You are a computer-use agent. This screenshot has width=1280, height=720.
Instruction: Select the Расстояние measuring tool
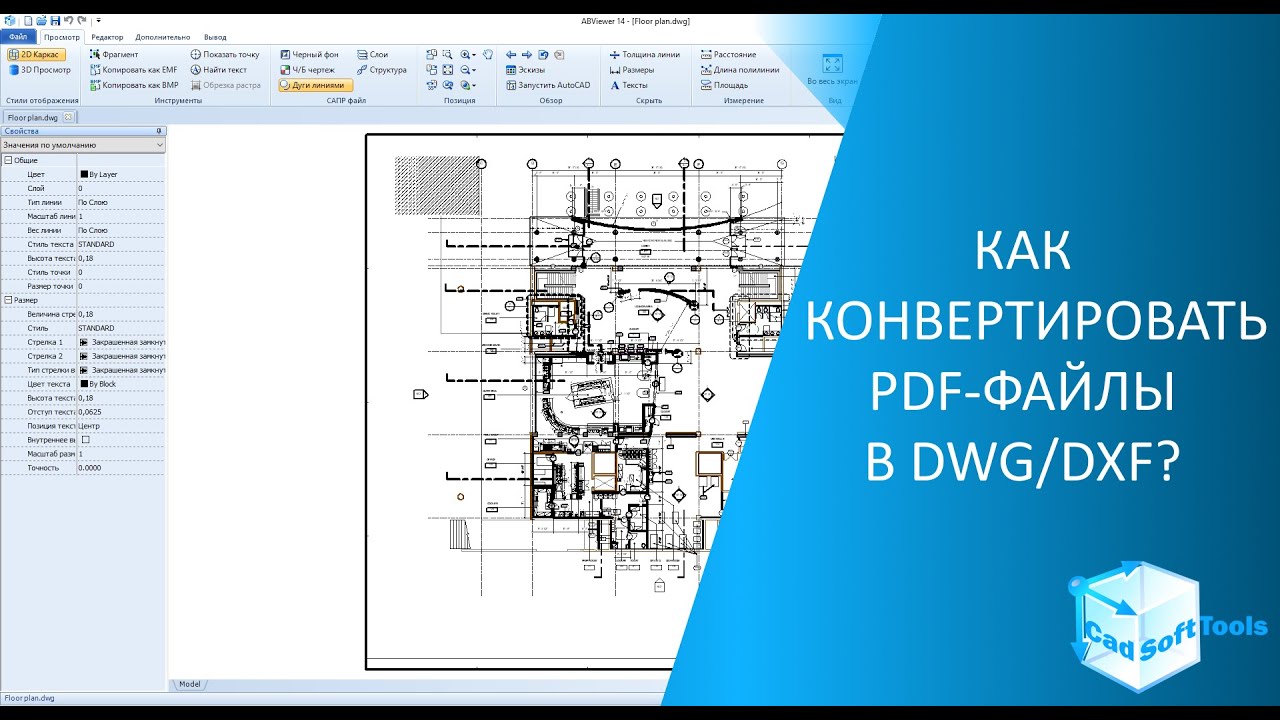click(728, 54)
